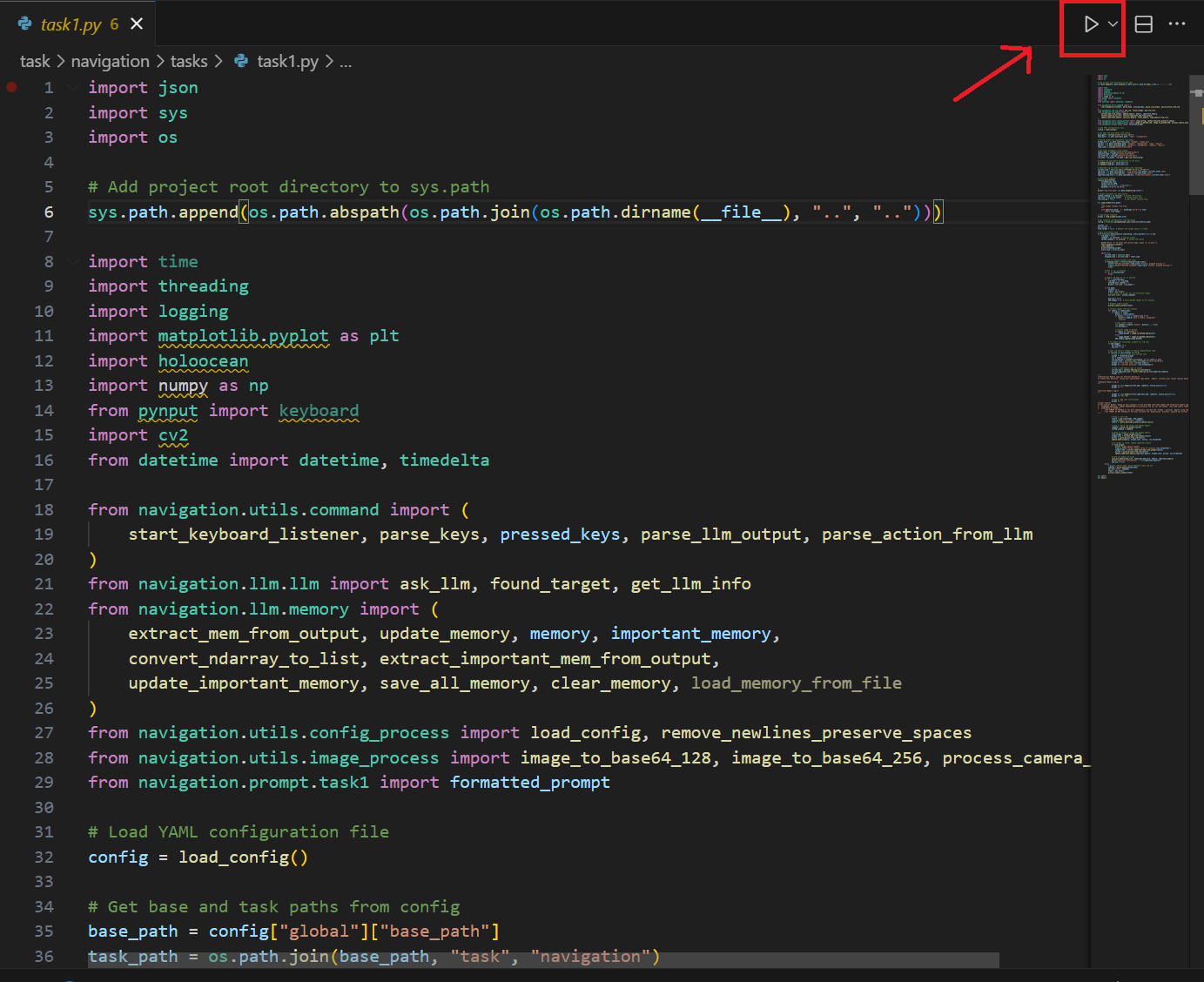Run the Python file with play button
Image resolution: width=1204 pixels, height=982 pixels.
(x=1090, y=24)
